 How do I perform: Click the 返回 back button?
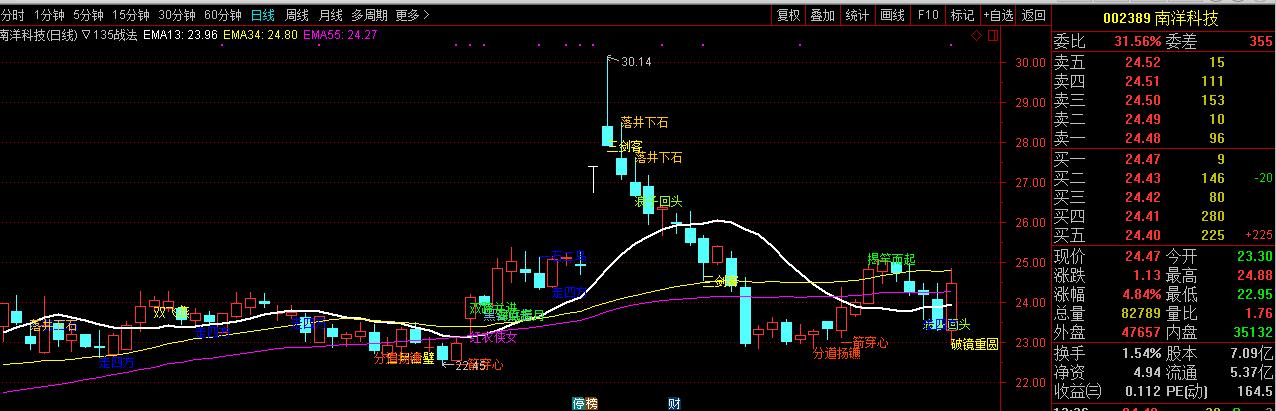tap(1033, 15)
